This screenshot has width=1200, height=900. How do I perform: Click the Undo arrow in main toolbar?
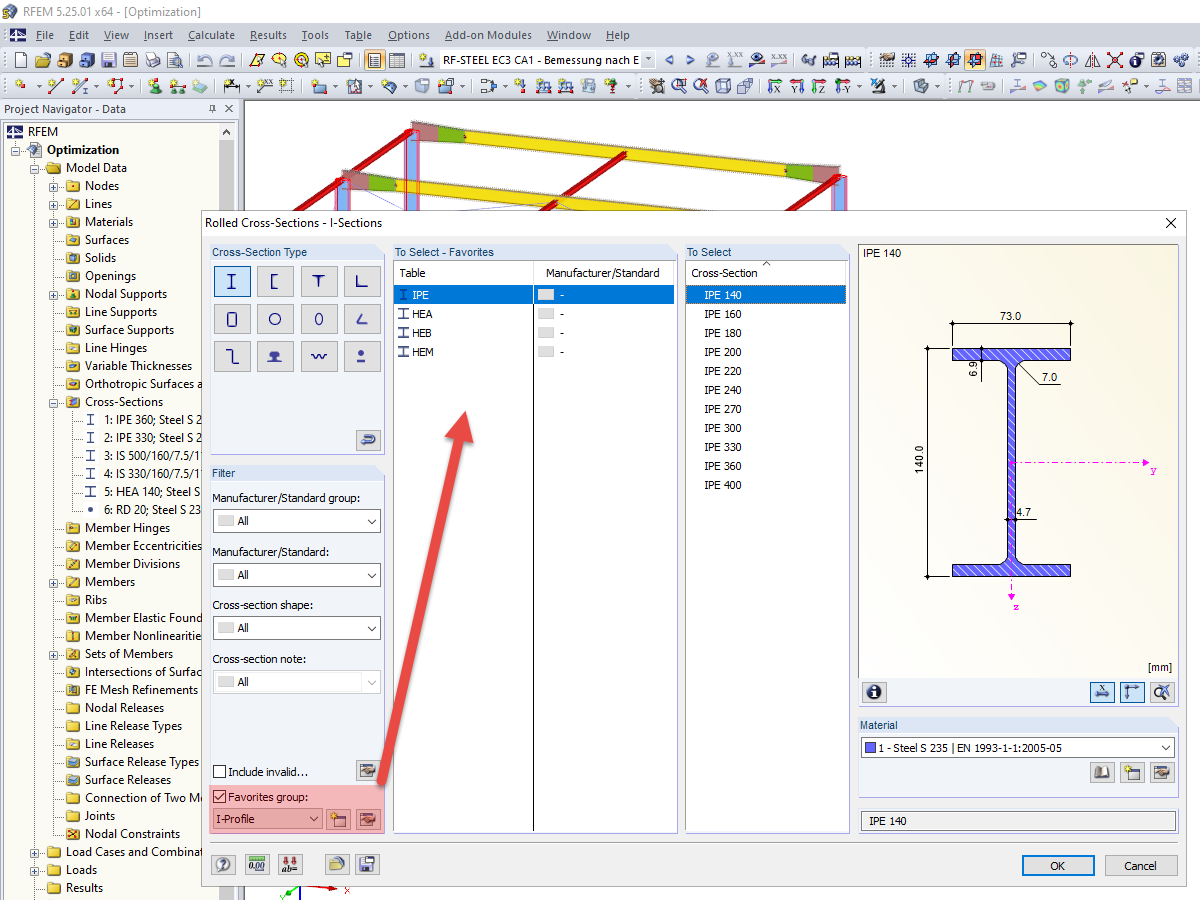pos(204,60)
